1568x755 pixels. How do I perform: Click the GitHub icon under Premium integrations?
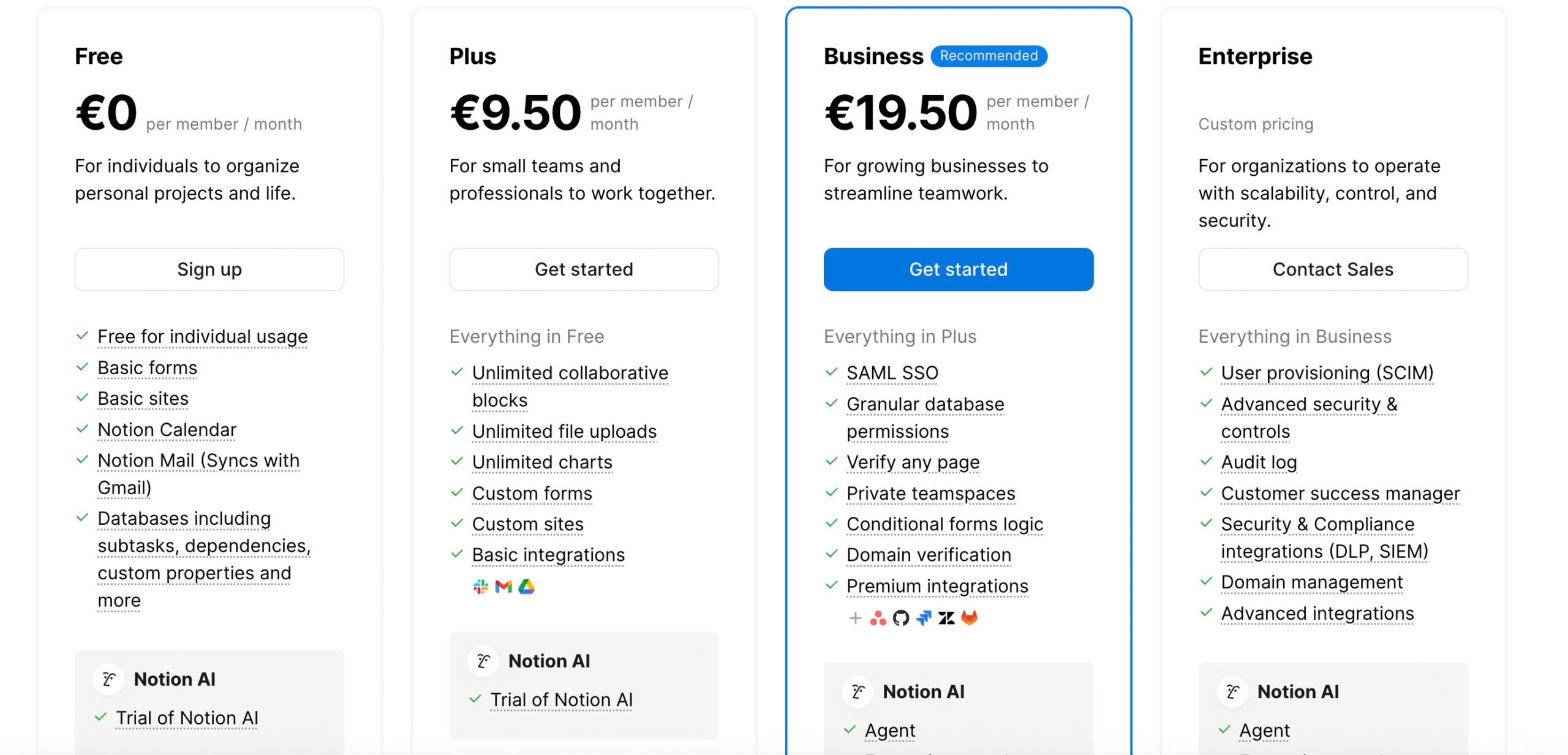pyautogui.click(x=900, y=618)
